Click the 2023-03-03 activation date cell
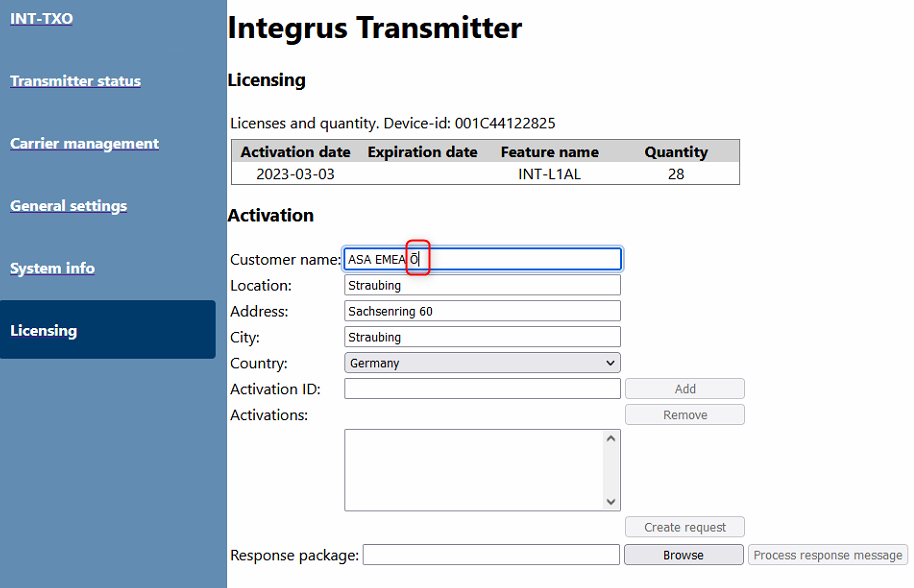 point(296,174)
